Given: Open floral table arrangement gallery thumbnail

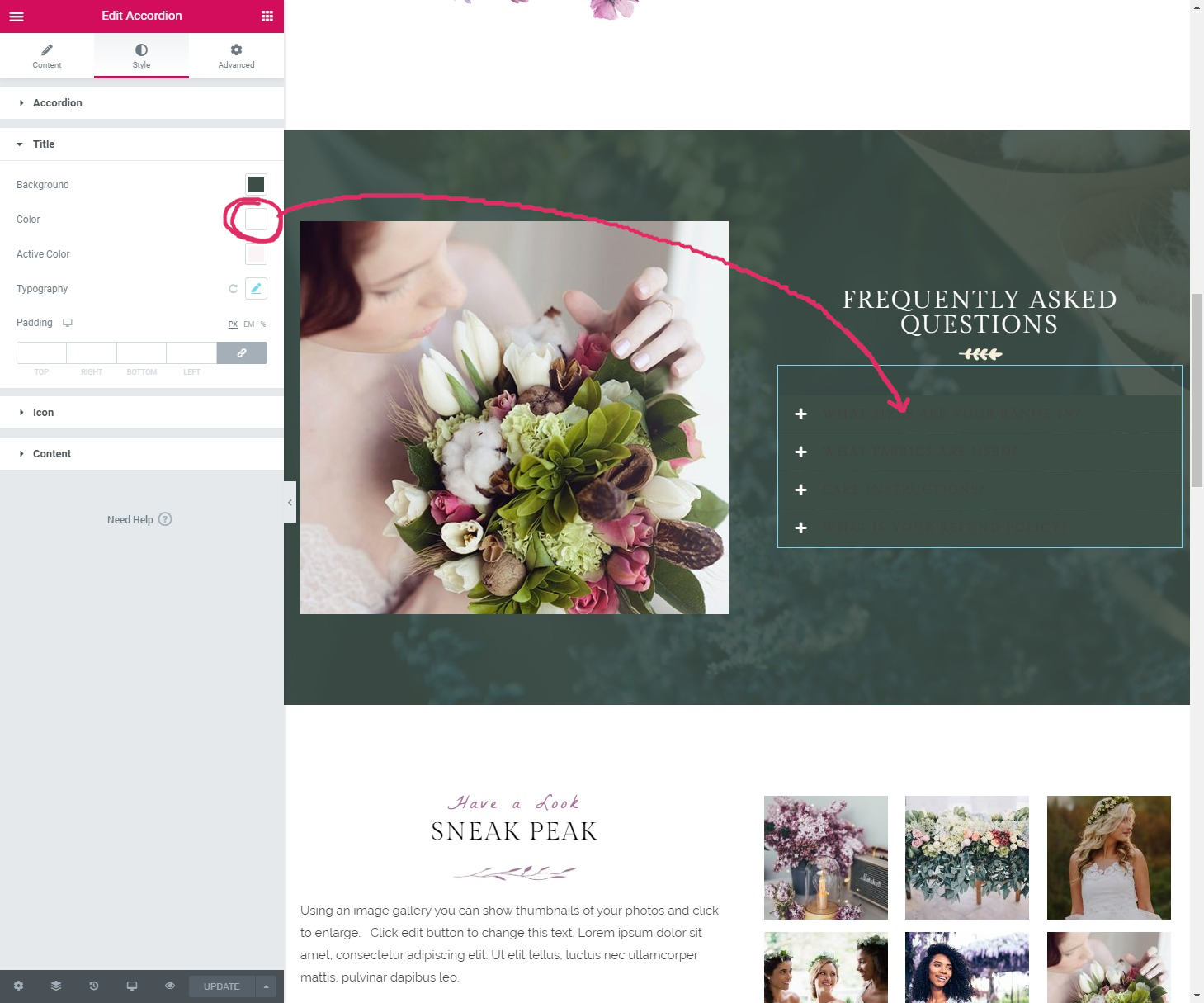Looking at the screenshot, I should 967,858.
